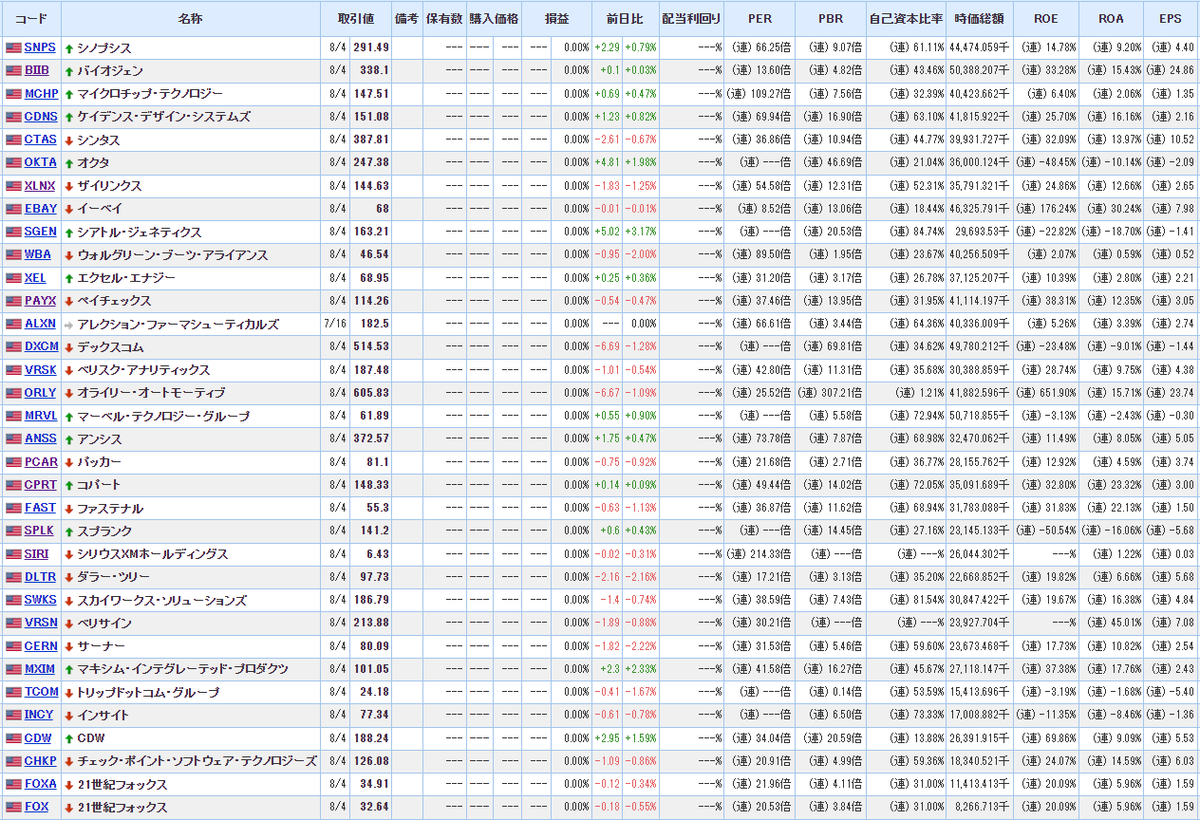Click the 損益 column header

[557, 19]
